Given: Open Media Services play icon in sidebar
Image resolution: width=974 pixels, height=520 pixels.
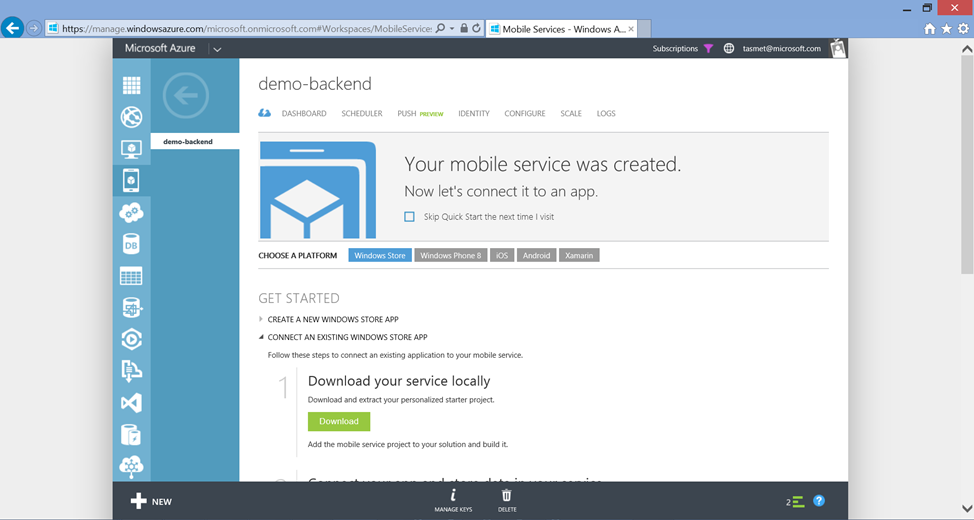Looking at the screenshot, I should tap(131, 339).
